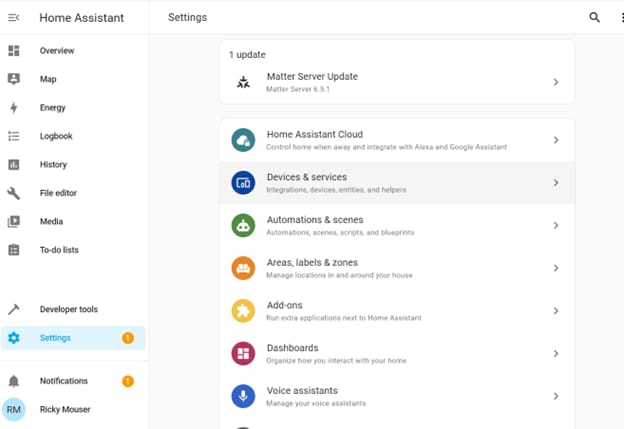Expand the Matter Server Update chevron
The width and height of the screenshot is (624, 429).
(556, 82)
